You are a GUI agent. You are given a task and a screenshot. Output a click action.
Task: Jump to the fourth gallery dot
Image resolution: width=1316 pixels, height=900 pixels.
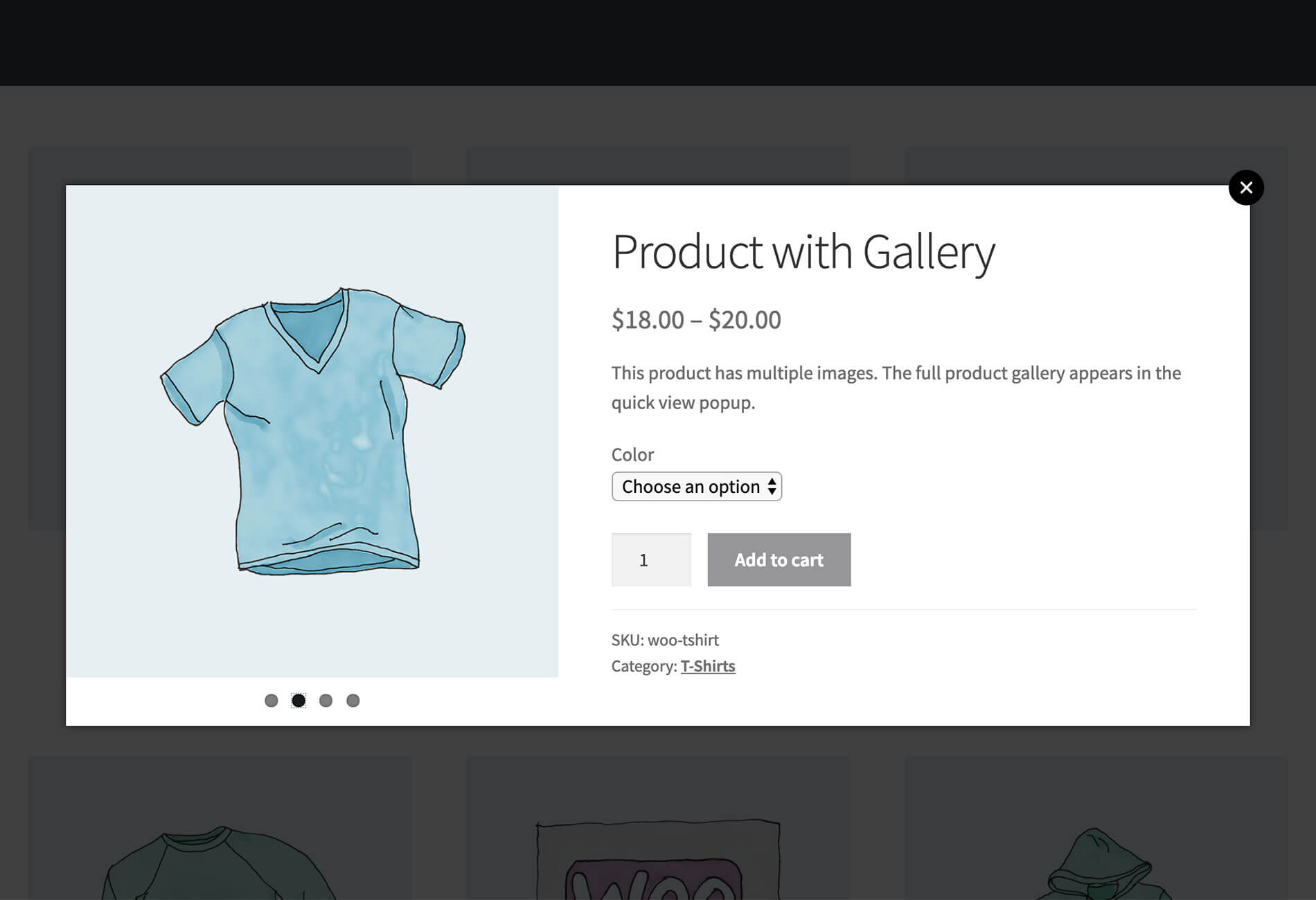pyautogui.click(x=353, y=701)
